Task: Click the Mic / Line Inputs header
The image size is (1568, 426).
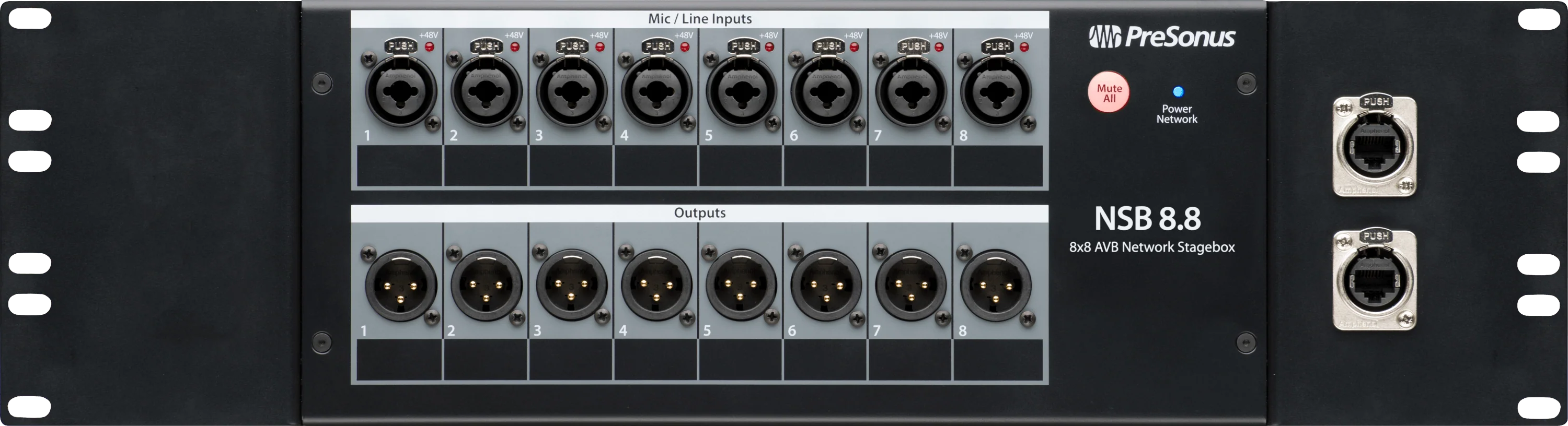Action: point(699,19)
